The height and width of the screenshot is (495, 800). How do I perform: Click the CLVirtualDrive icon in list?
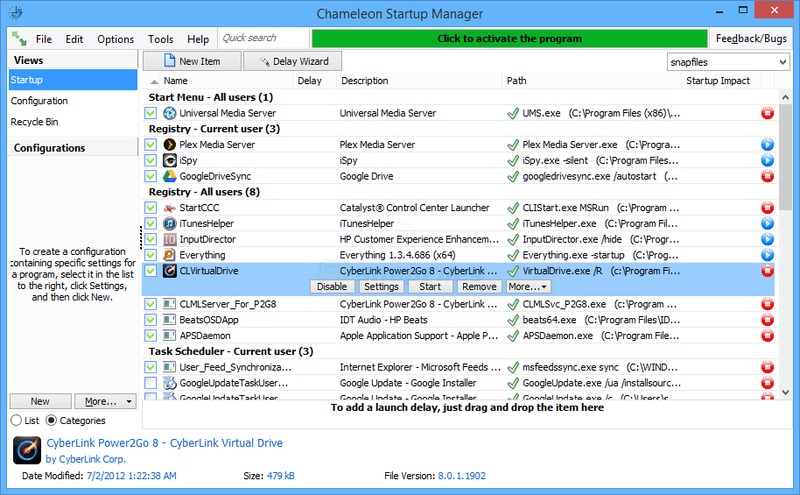tap(169, 271)
